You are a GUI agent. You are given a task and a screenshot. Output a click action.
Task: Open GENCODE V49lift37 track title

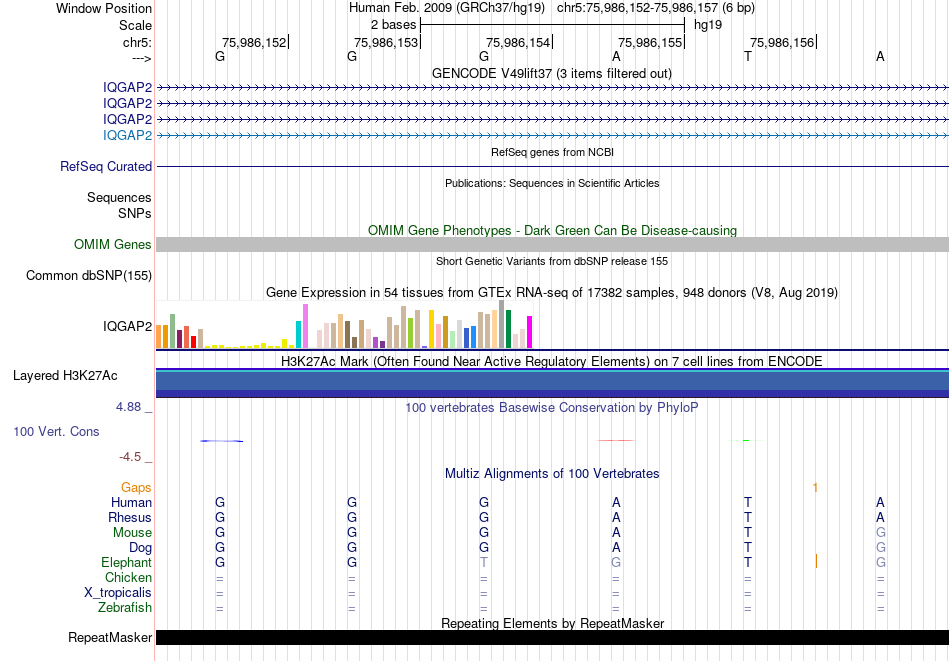552,73
